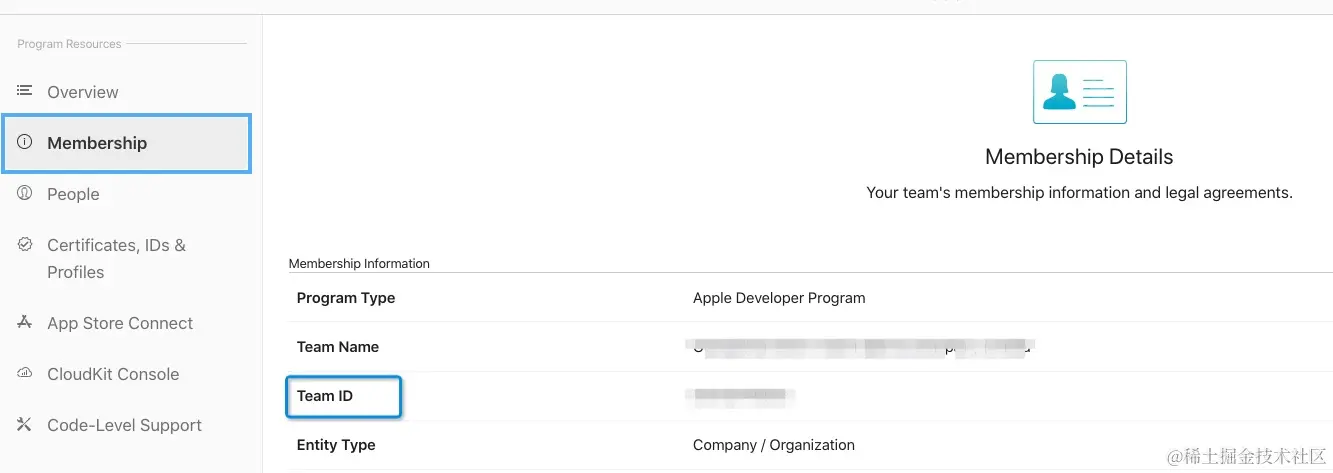Open Code-Level Support page
The image size is (1333, 473).
point(126,425)
